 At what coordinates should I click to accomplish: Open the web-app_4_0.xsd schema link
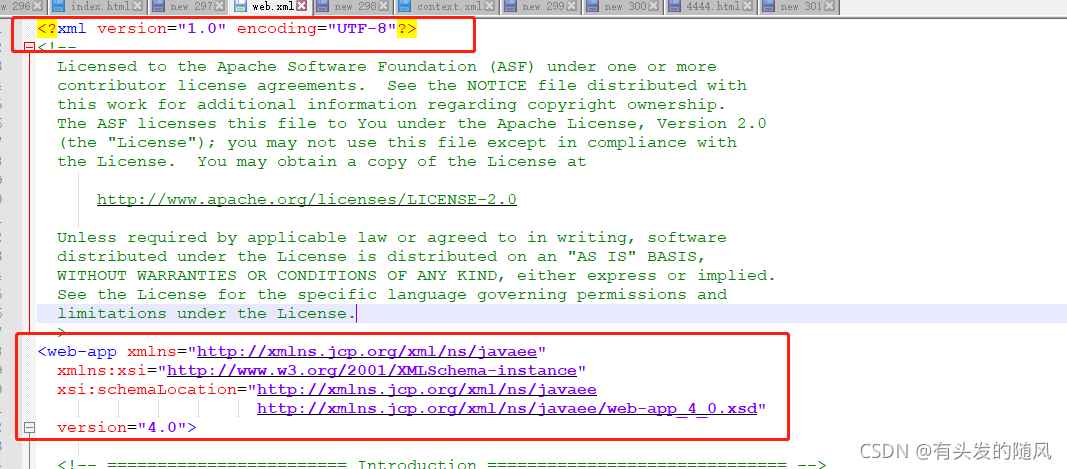pyautogui.click(x=507, y=409)
